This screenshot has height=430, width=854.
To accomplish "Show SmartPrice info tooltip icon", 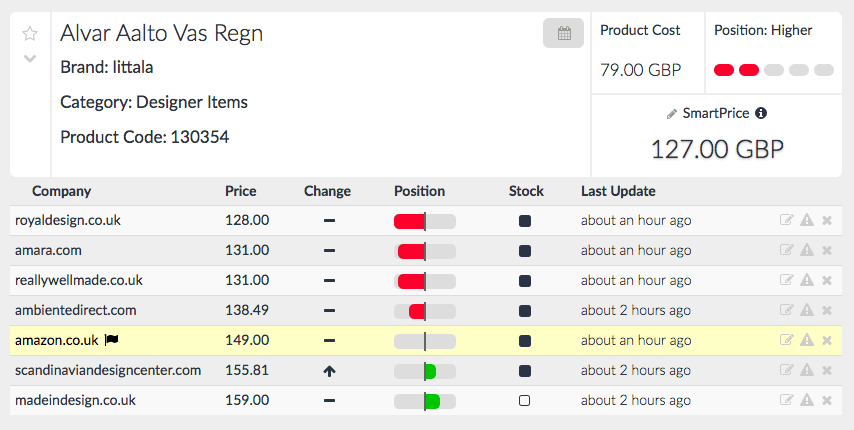I will 761,114.
